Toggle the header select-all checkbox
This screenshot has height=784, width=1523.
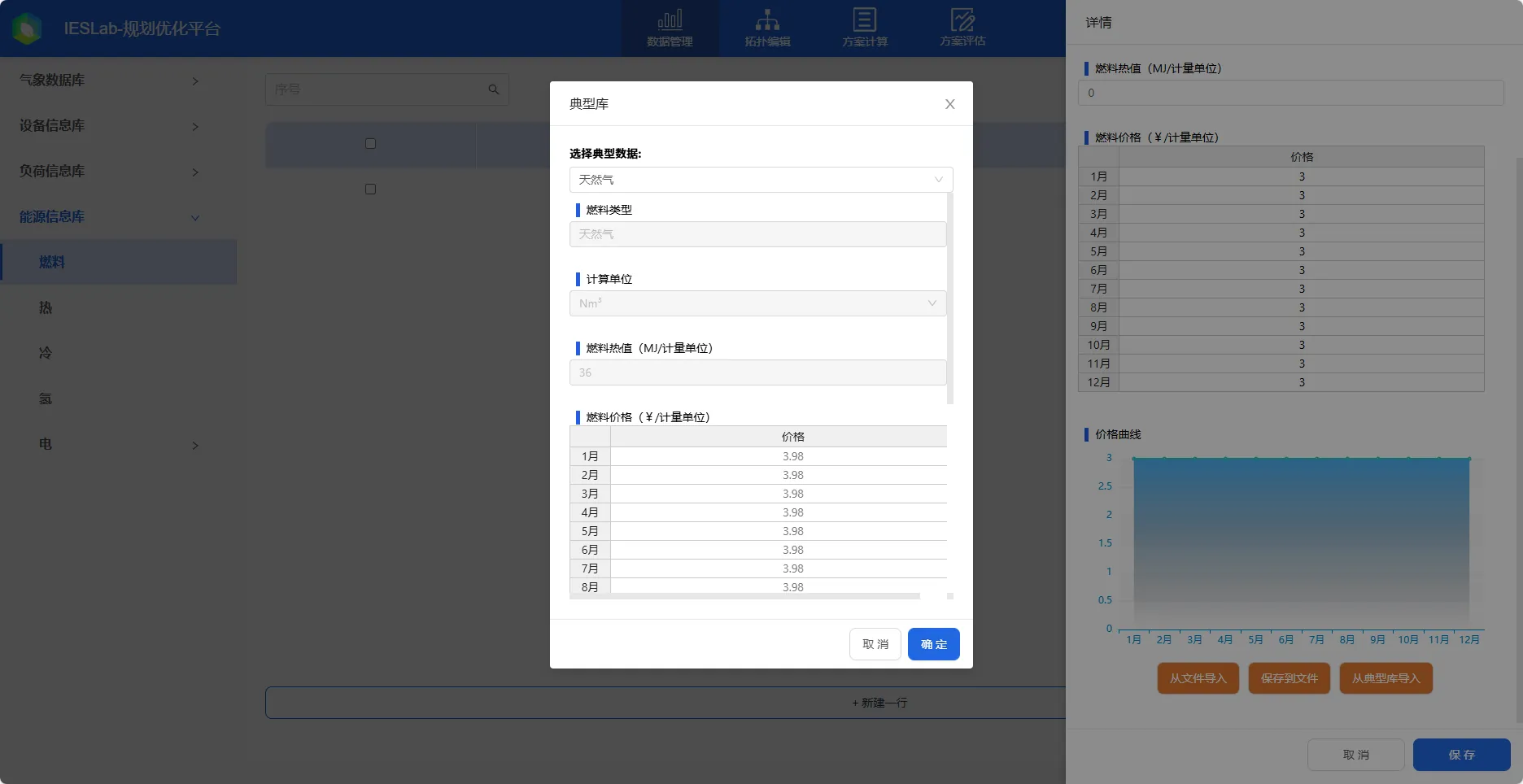370,144
